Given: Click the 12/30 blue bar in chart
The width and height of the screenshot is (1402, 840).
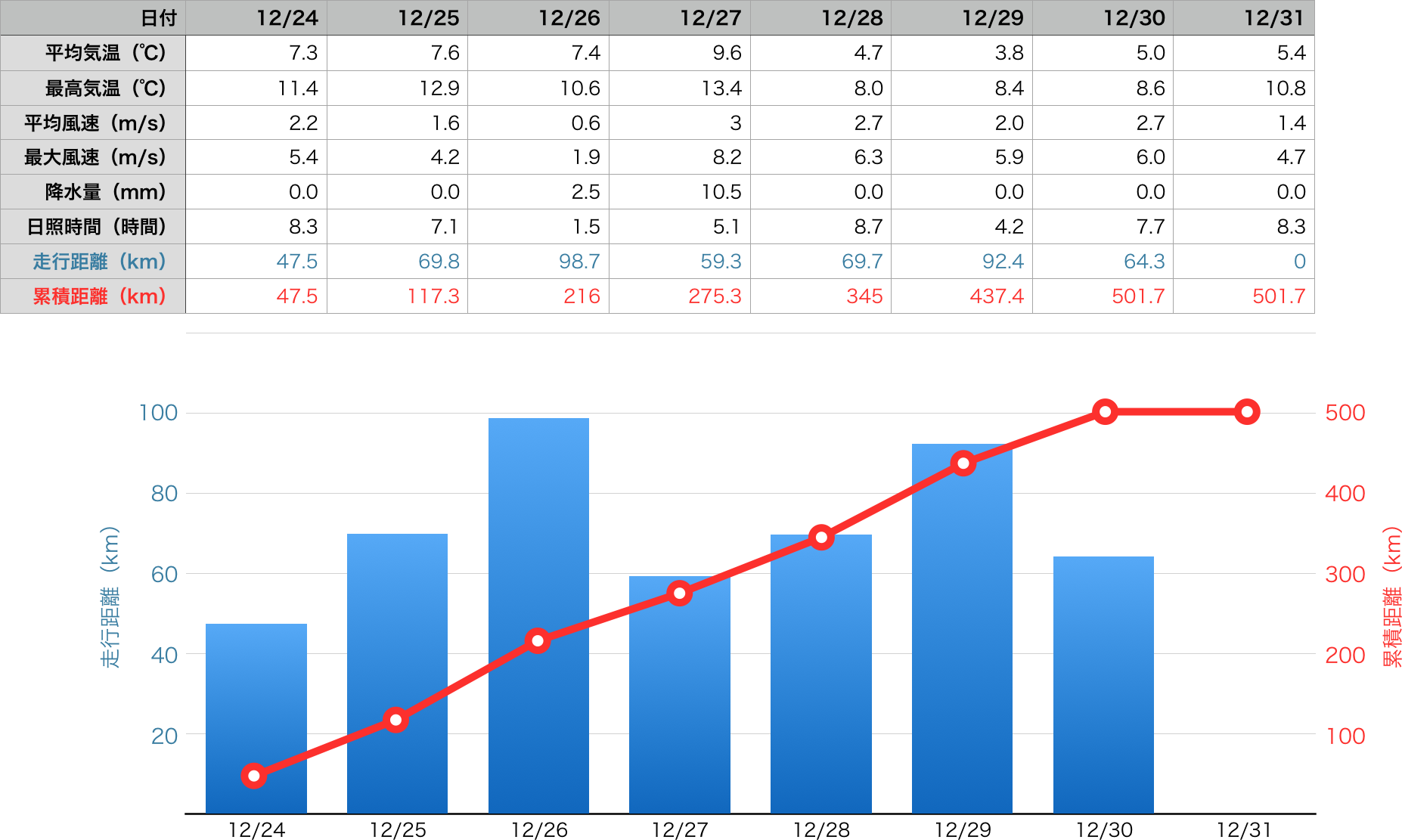Looking at the screenshot, I should coord(1103,680).
